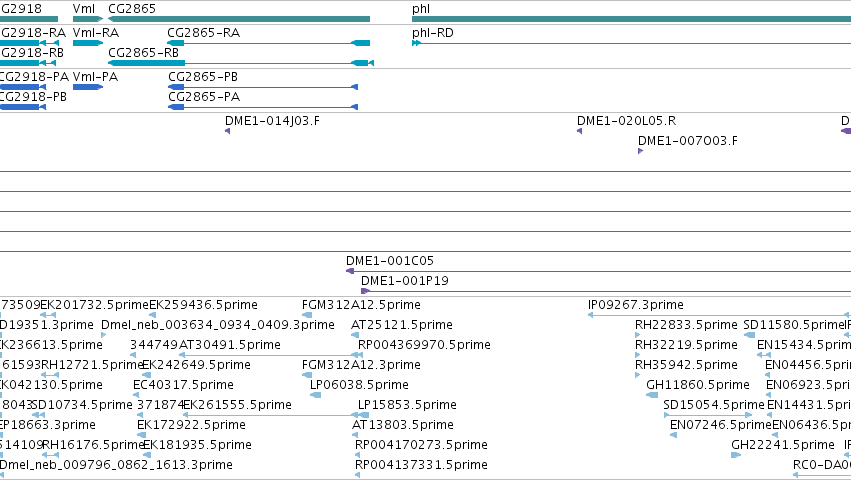Select the CG2865-RA transcript

coord(269,43)
